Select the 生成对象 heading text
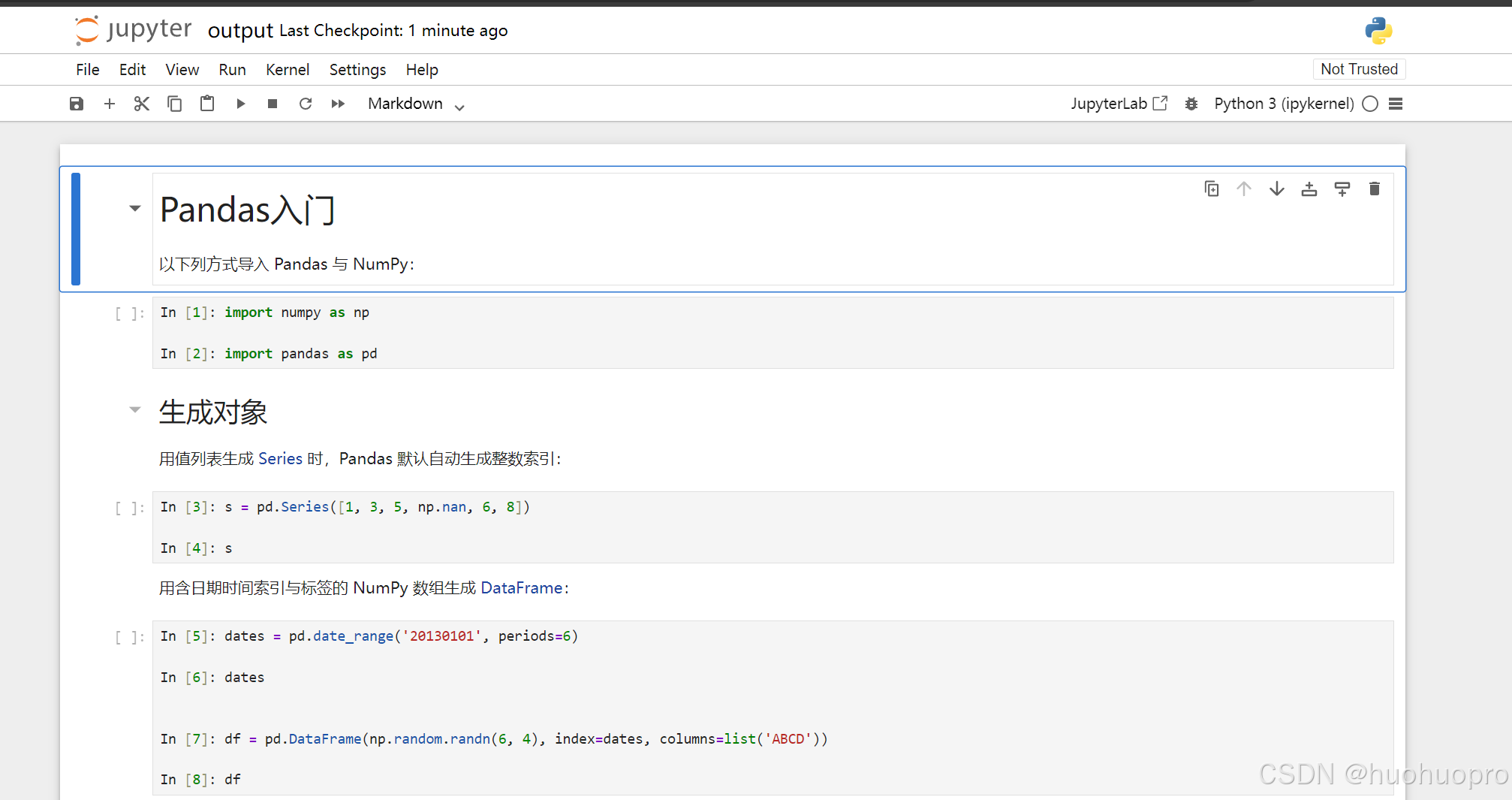Viewport: 1512px width, 800px height. [213, 412]
